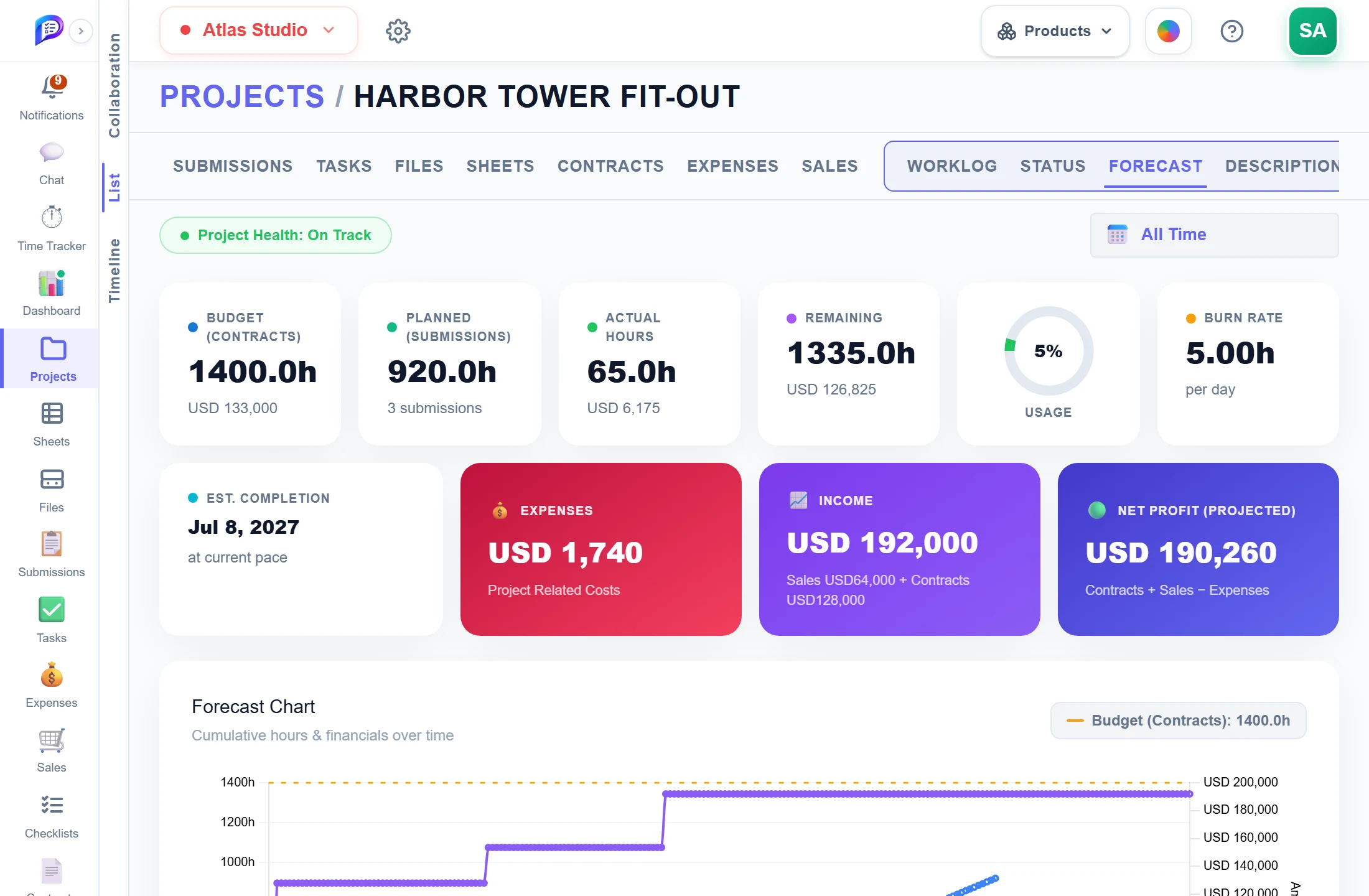Image resolution: width=1369 pixels, height=896 pixels.
Task: Click the Burn Rate 5.00h card
Action: click(x=1248, y=364)
